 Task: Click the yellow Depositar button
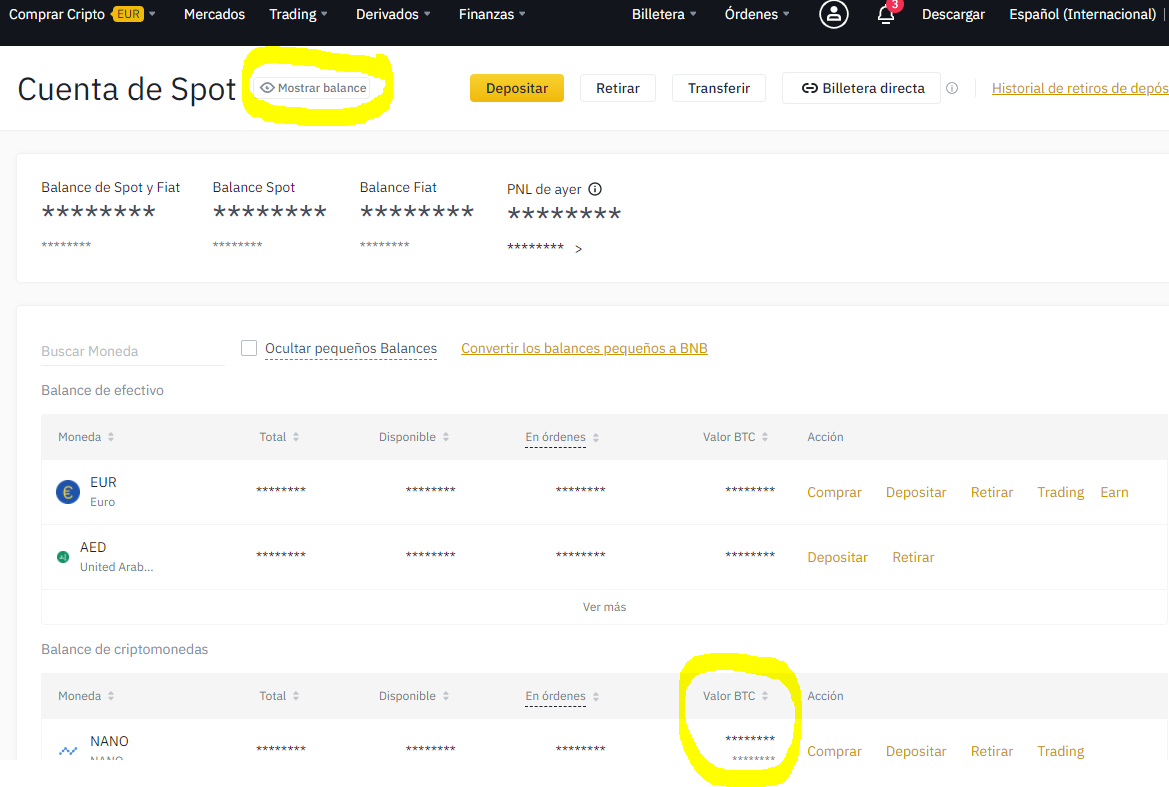coord(517,88)
